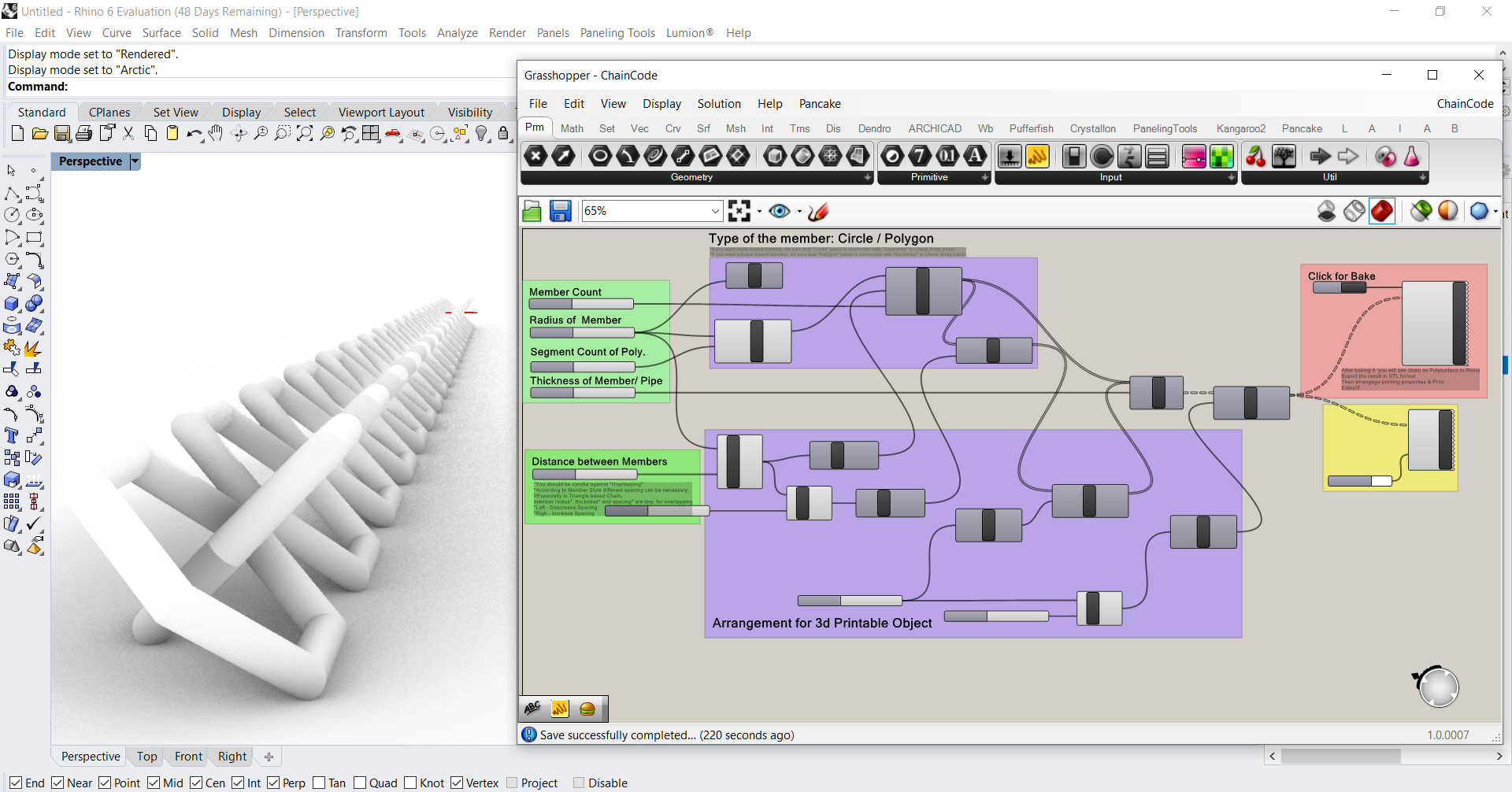The height and width of the screenshot is (792, 1512).
Task: Select the Cherry Picker icon in Util
Action: (1255, 157)
